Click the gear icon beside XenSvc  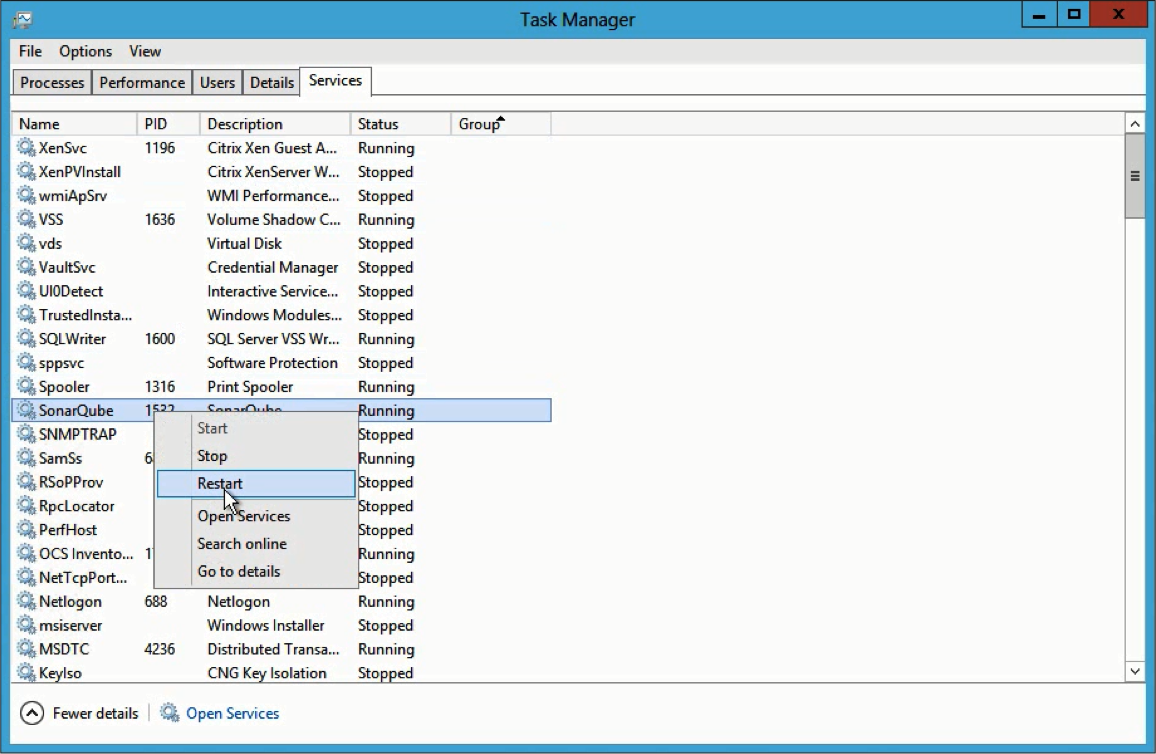tap(27, 147)
